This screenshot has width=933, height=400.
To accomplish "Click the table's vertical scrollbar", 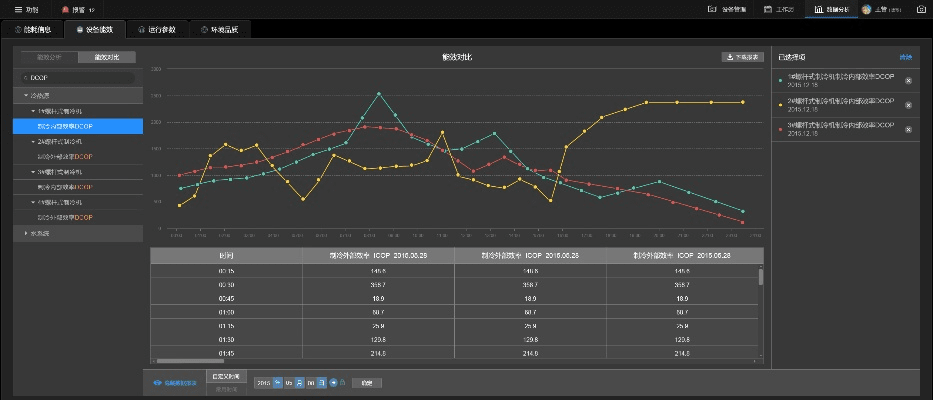I will [760, 278].
